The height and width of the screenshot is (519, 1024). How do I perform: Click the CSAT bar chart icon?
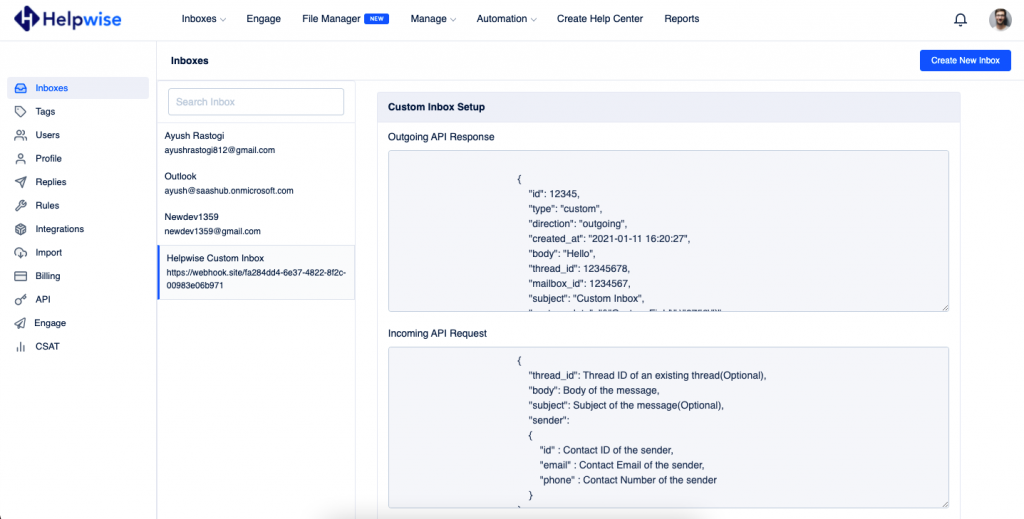coord(21,347)
